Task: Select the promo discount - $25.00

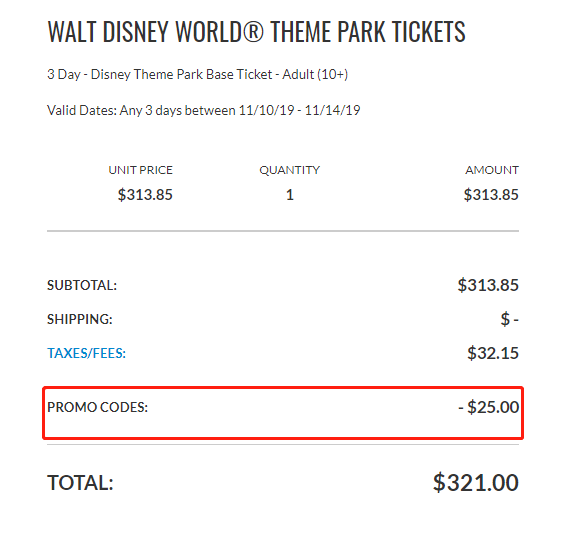Action: pyautogui.click(x=489, y=407)
